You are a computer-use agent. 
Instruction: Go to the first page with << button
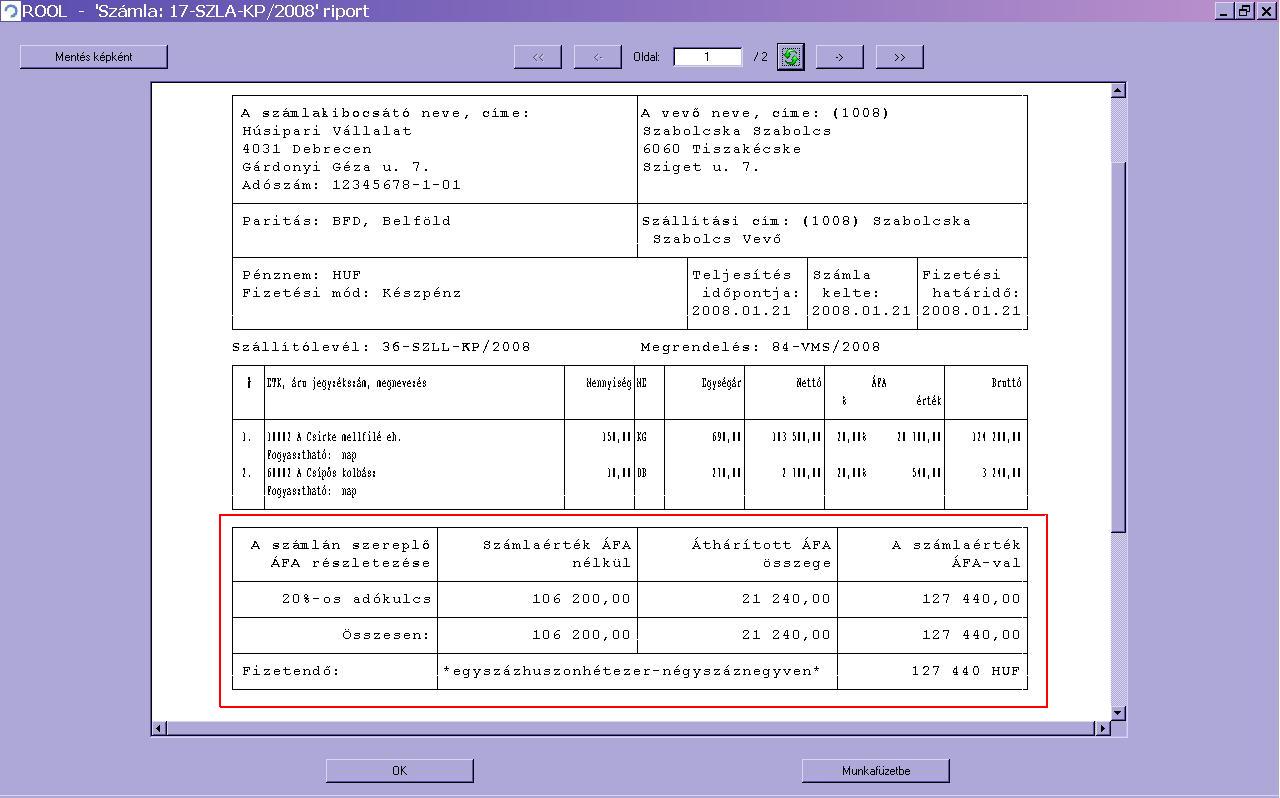click(x=538, y=57)
